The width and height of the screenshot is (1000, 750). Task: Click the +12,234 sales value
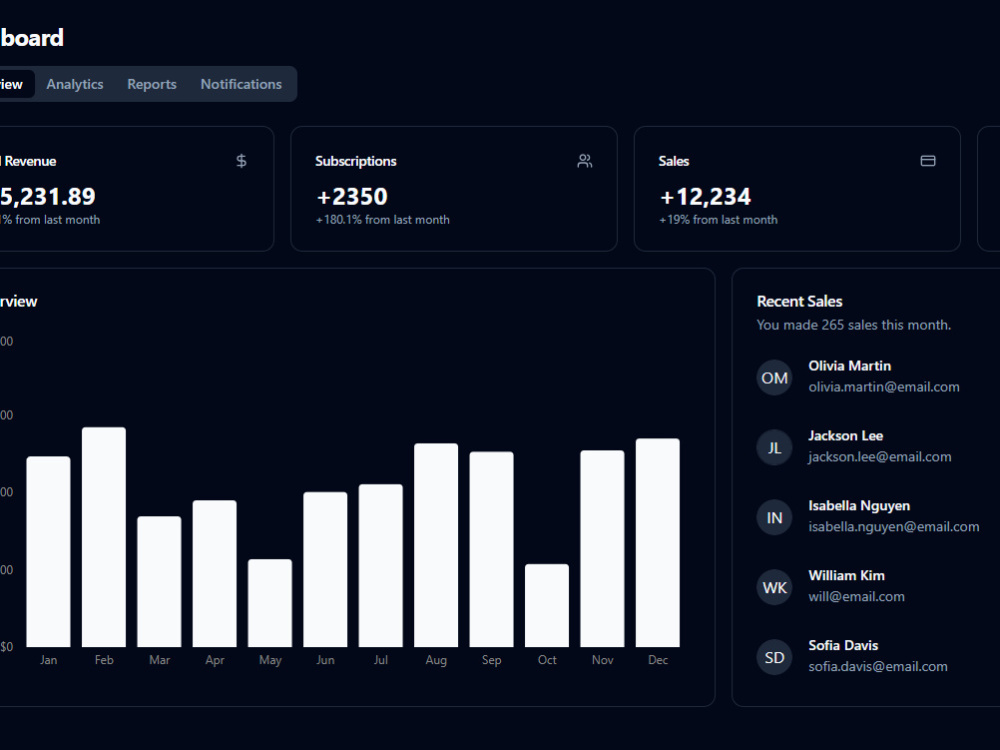point(705,196)
